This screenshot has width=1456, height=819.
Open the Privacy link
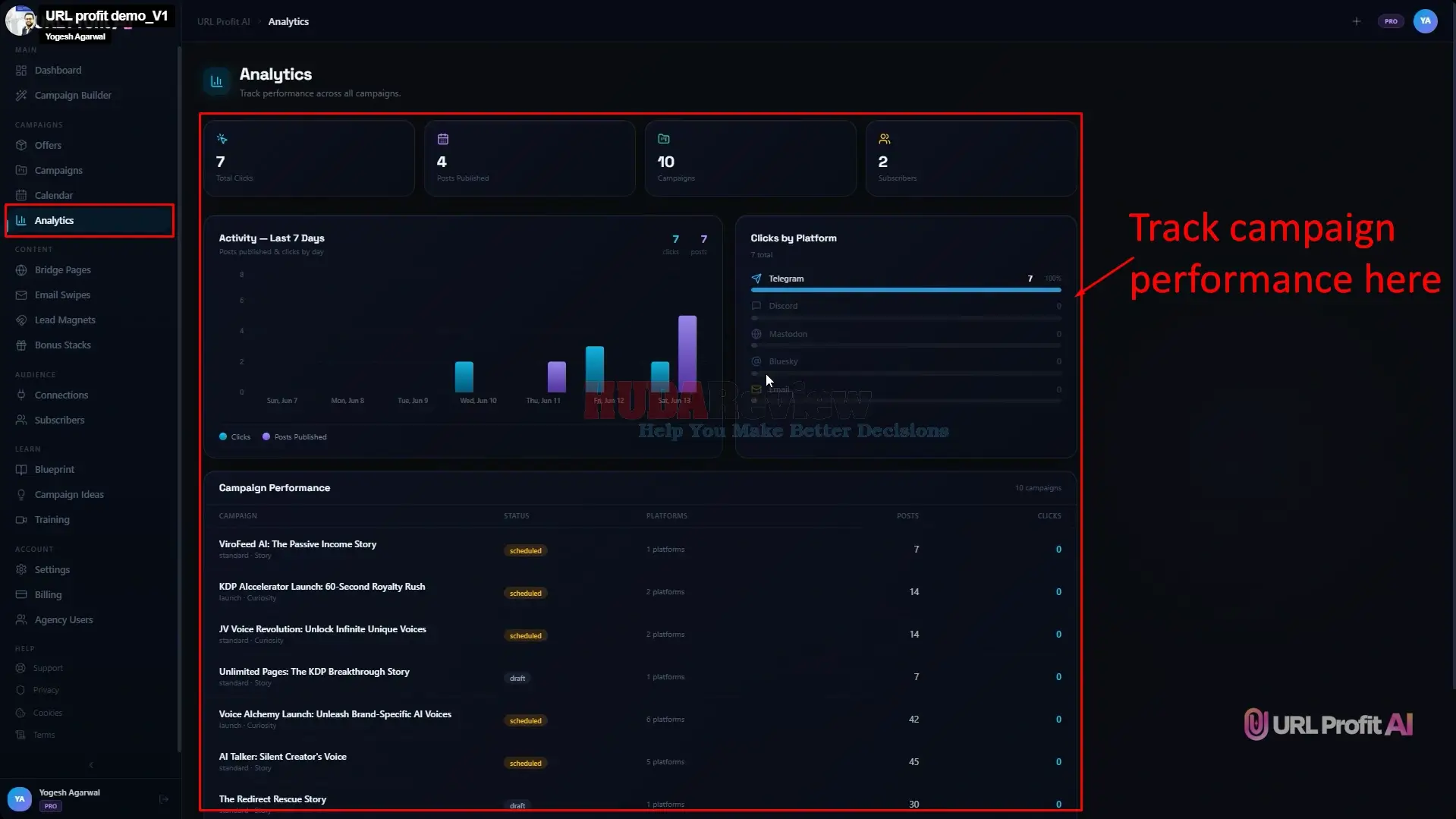point(46,691)
